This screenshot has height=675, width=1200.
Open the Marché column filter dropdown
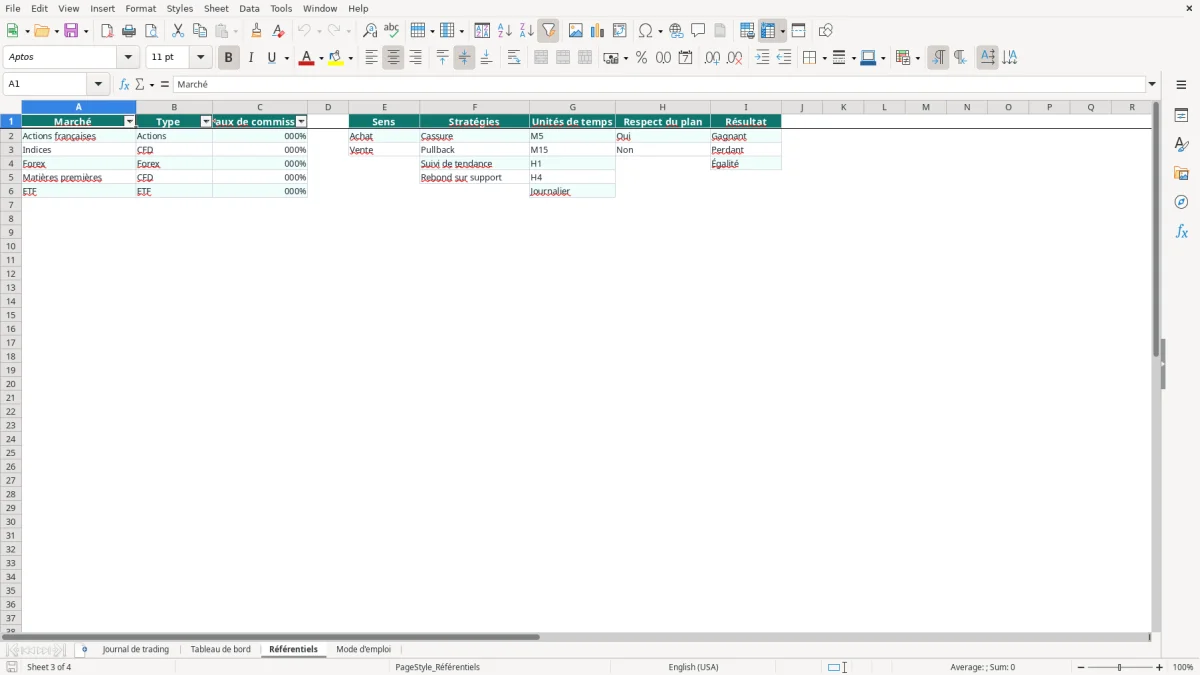[x=129, y=122]
